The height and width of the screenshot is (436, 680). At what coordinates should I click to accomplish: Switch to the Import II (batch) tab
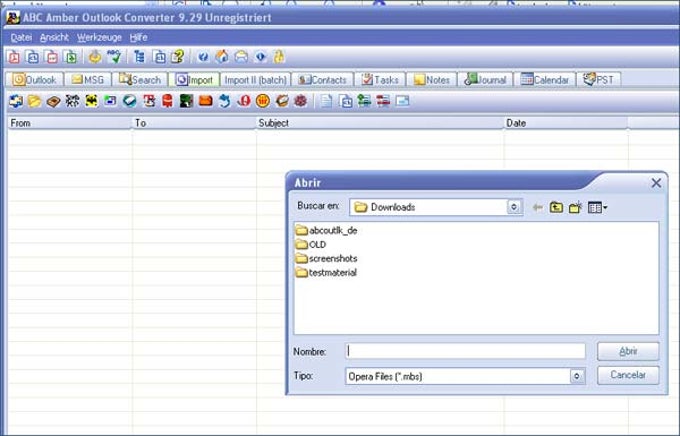point(255,80)
